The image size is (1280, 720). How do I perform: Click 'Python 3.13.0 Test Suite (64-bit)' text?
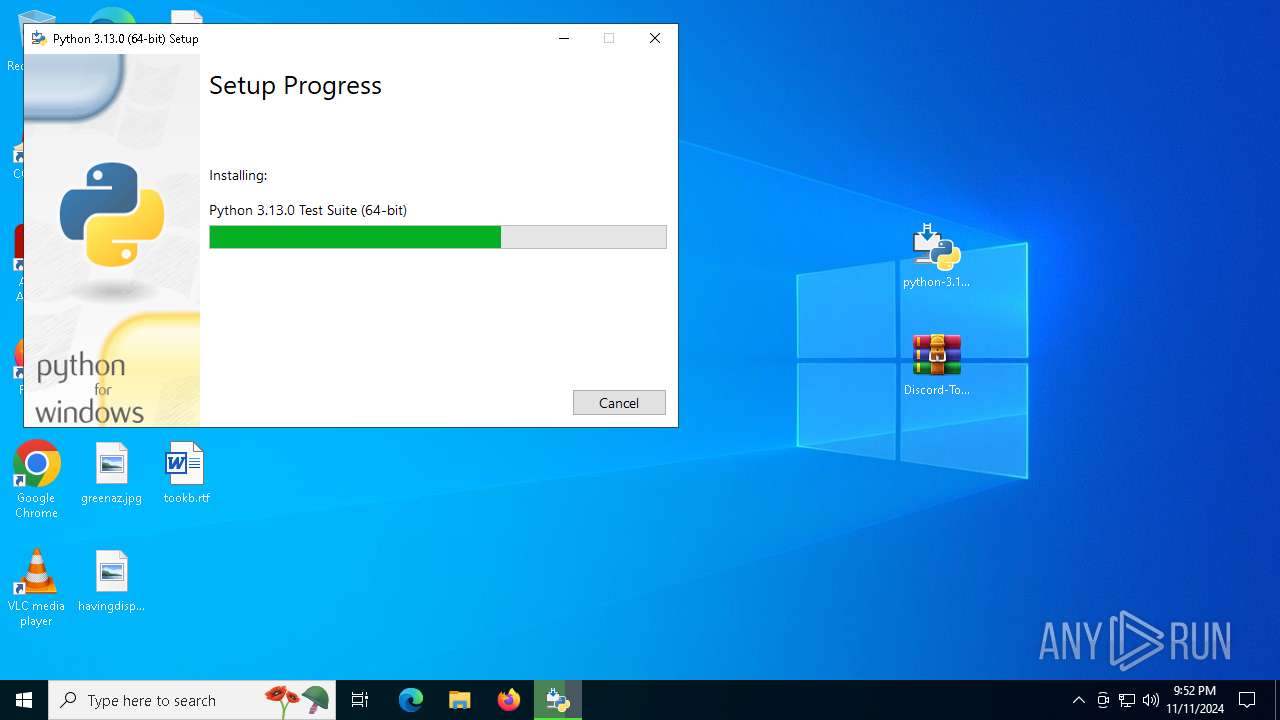click(308, 210)
